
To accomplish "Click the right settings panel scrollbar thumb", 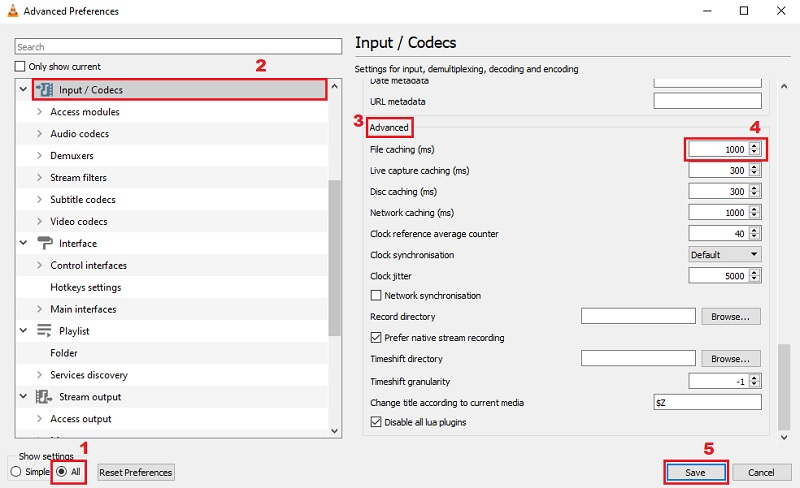I will pos(784,387).
